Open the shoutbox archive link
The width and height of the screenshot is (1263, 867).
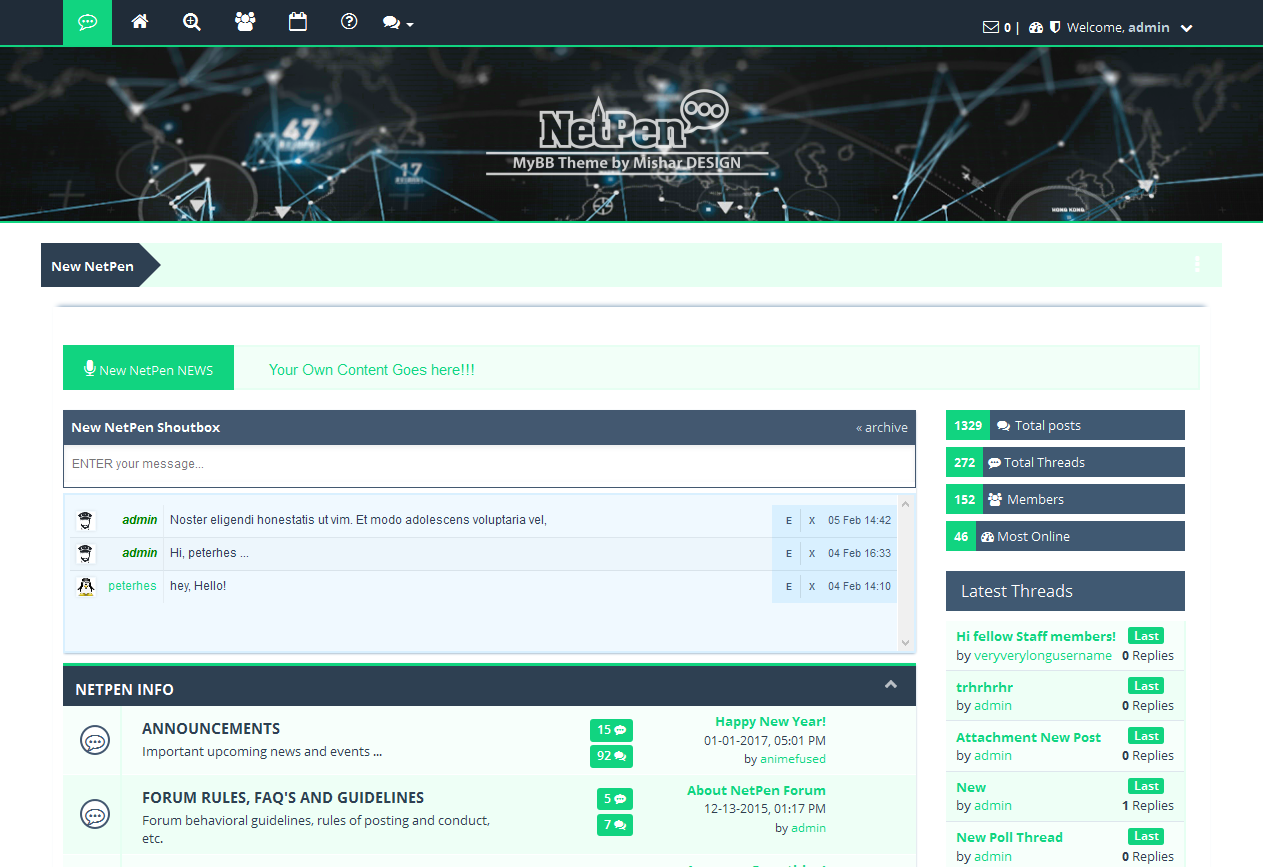(882, 428)
